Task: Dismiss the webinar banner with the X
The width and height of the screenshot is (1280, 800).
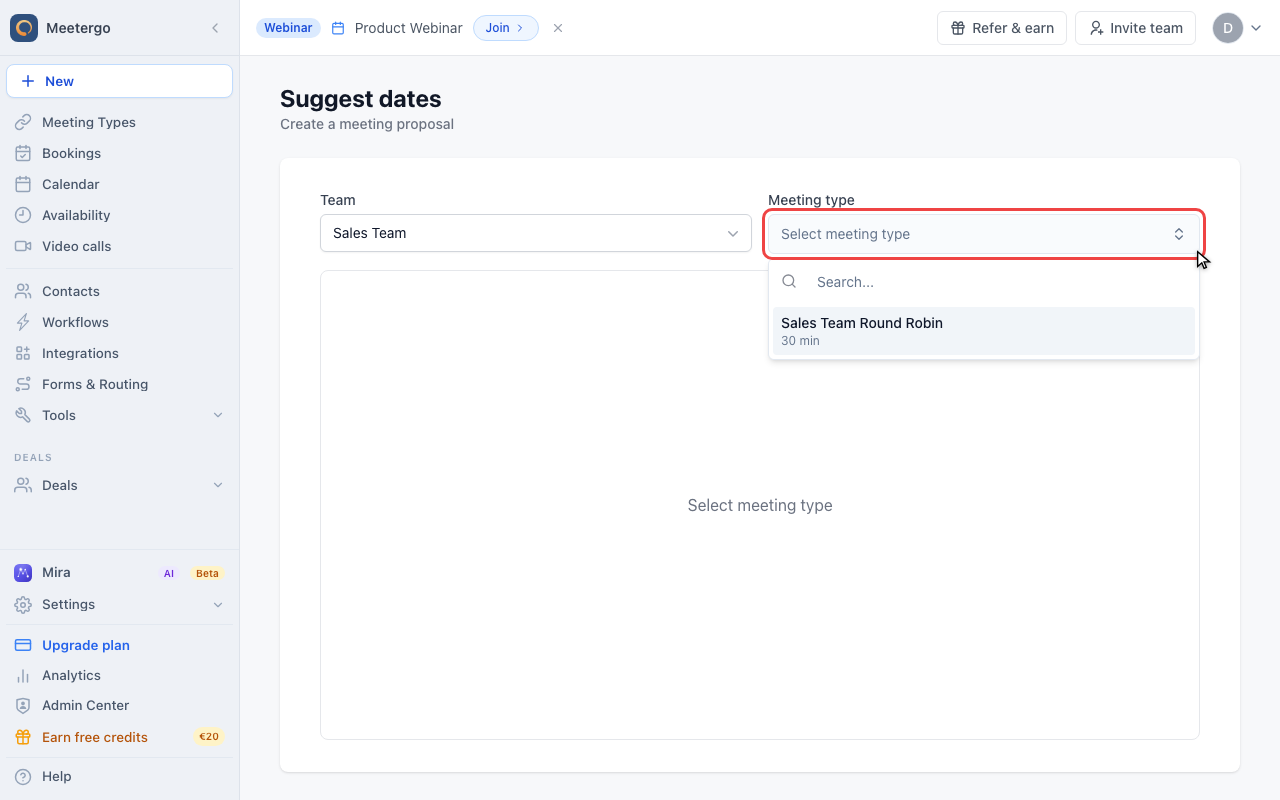Action: coord(558,28)
